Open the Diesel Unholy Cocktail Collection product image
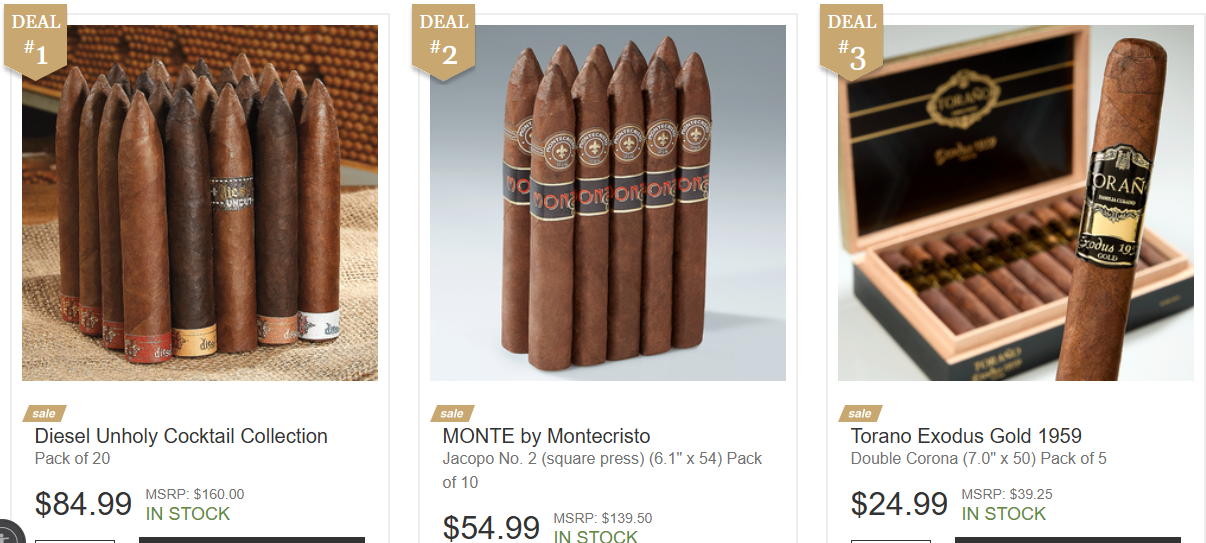The image size is (1206, 543). (x=200, y=203)
